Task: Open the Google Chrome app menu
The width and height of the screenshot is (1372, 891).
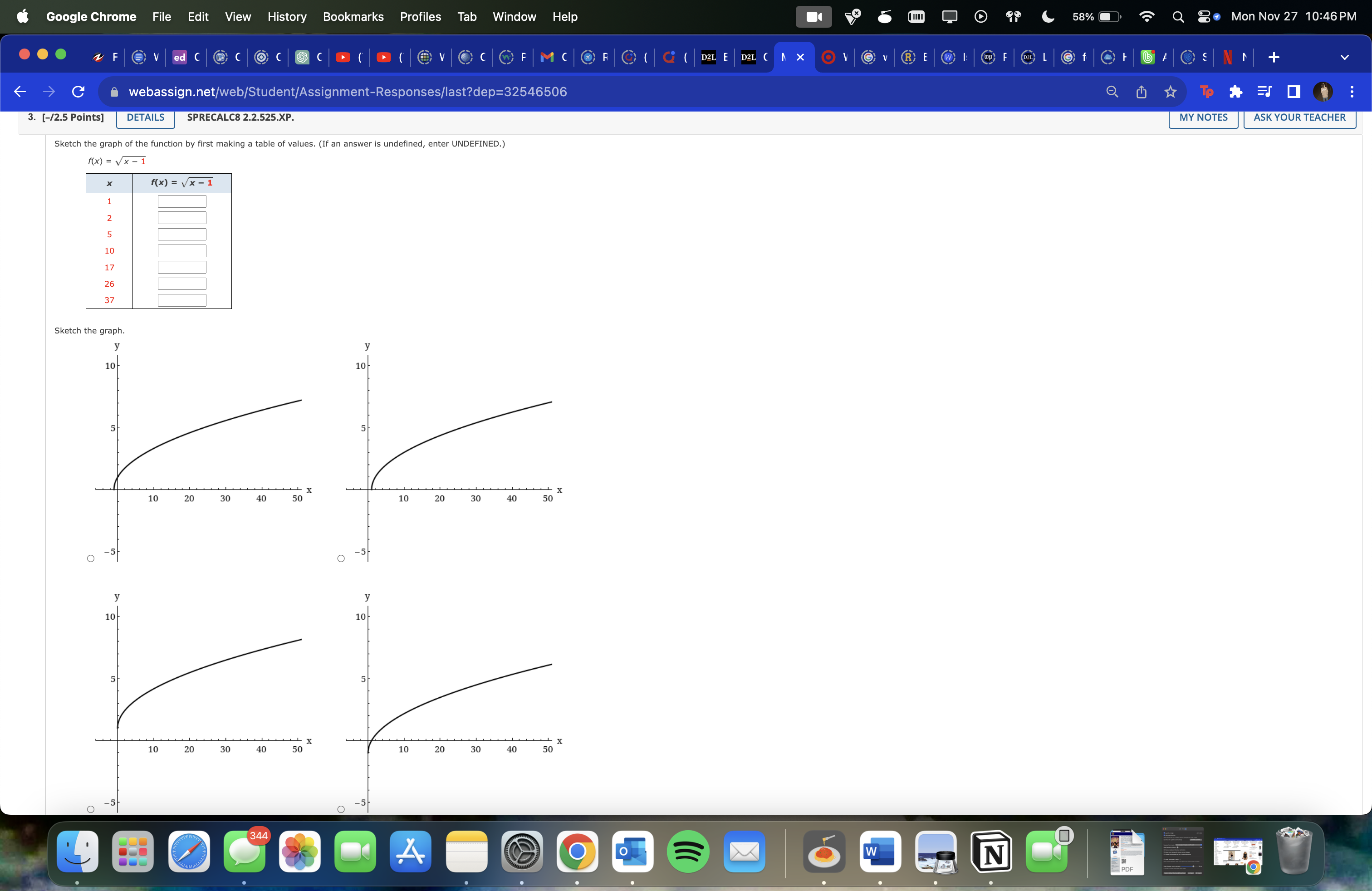Action: pyautogui.click(x=91, y=17)
